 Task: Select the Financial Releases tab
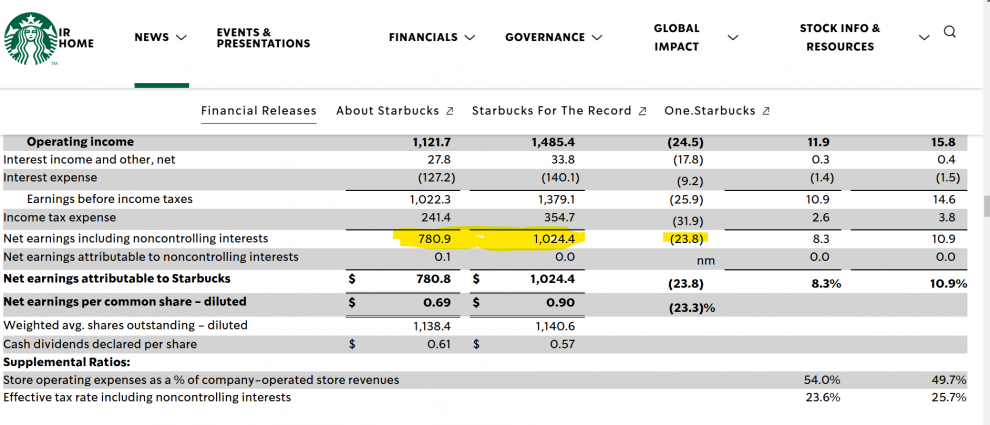[258, 111]
